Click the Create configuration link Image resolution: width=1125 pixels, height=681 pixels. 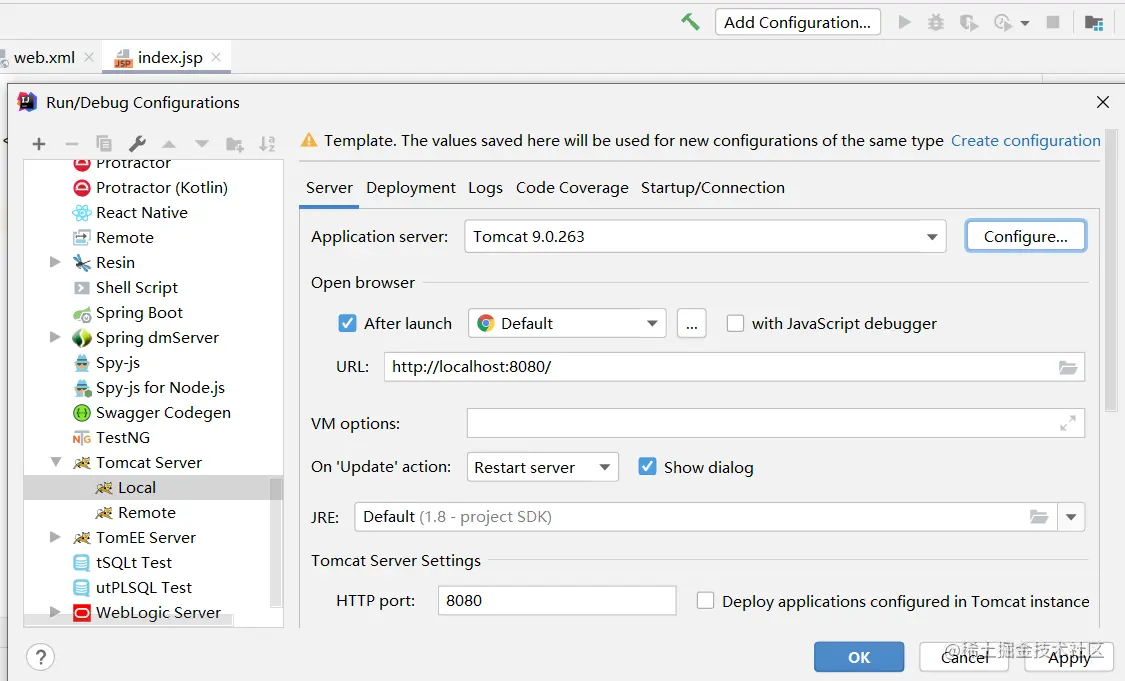[x=1025, y=141]
